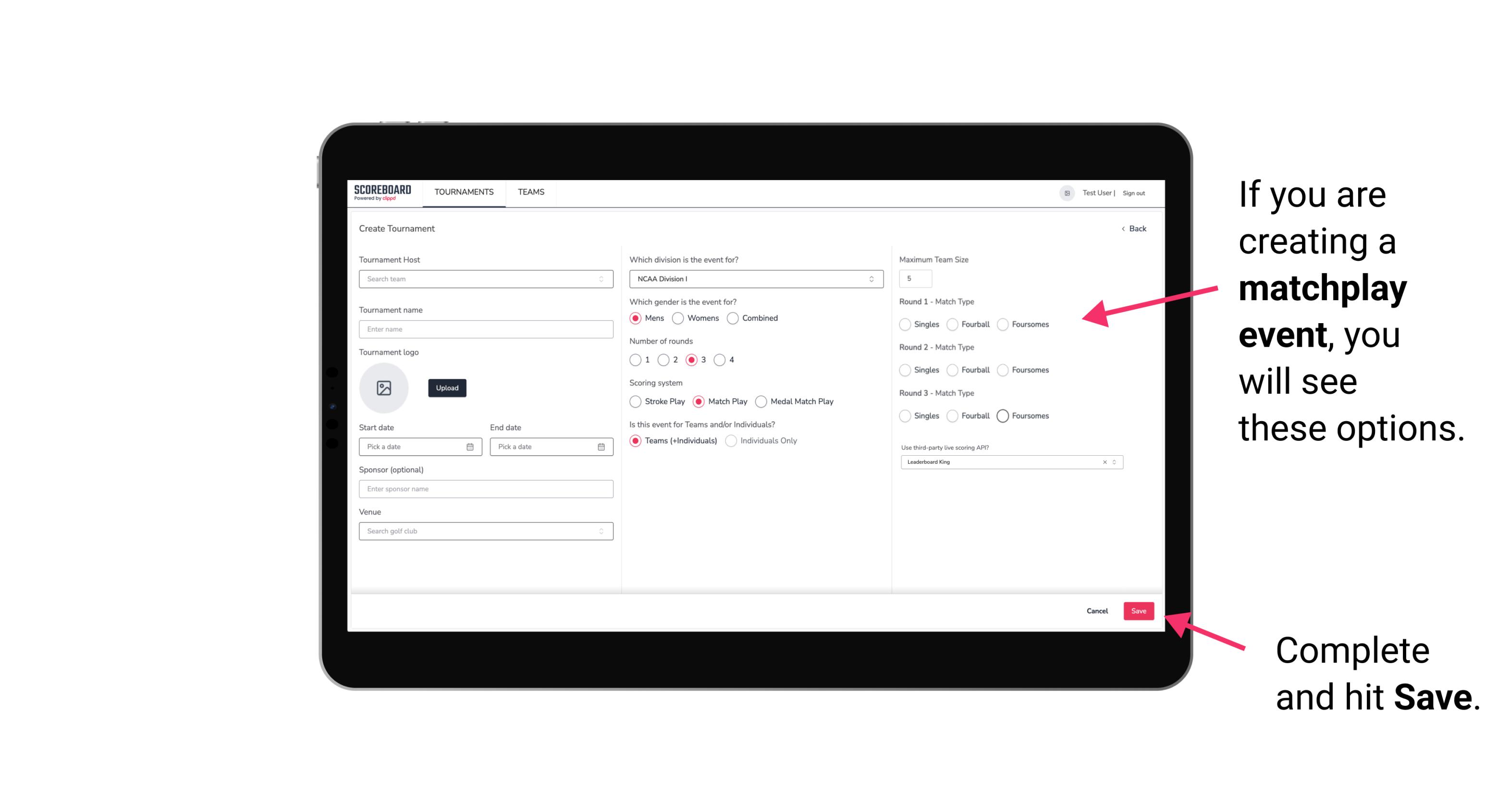Expand the Leaderboard King API dropdown

(1113, 462)
